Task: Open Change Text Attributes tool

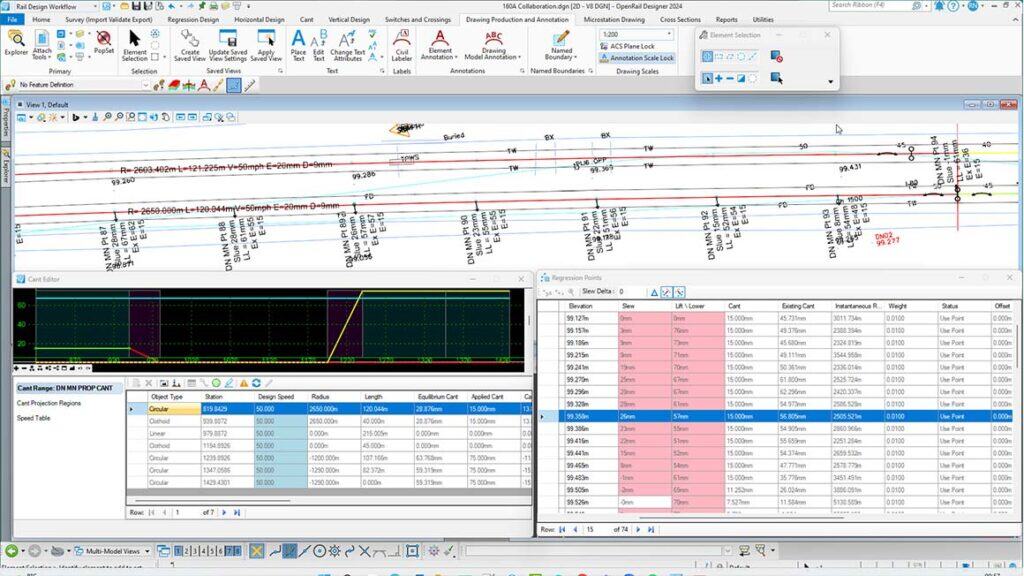Action: point(347,46)
